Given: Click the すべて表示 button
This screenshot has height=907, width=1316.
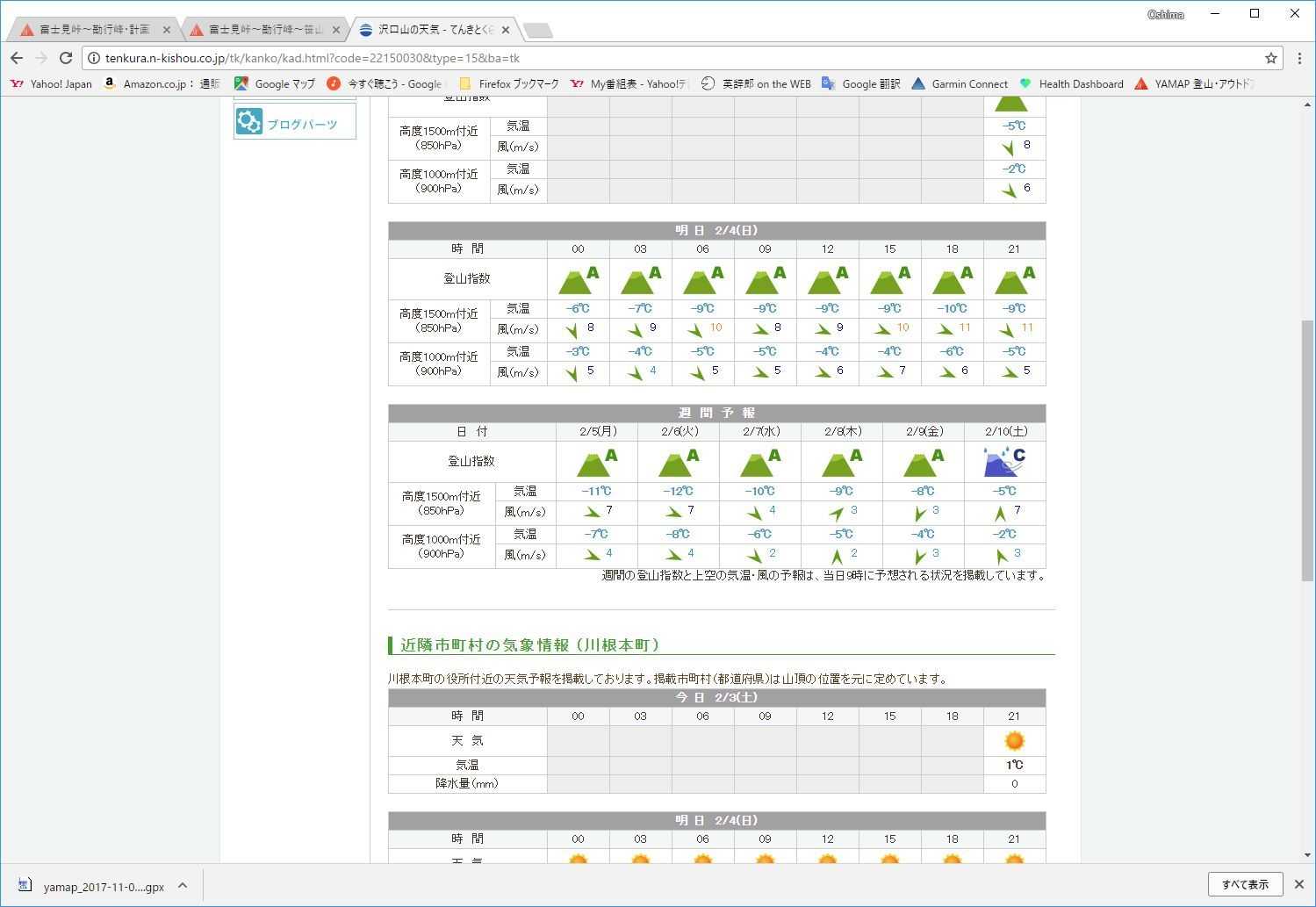Looking at the screenshot, I should pyautogui.click(x=1244, y=884).
